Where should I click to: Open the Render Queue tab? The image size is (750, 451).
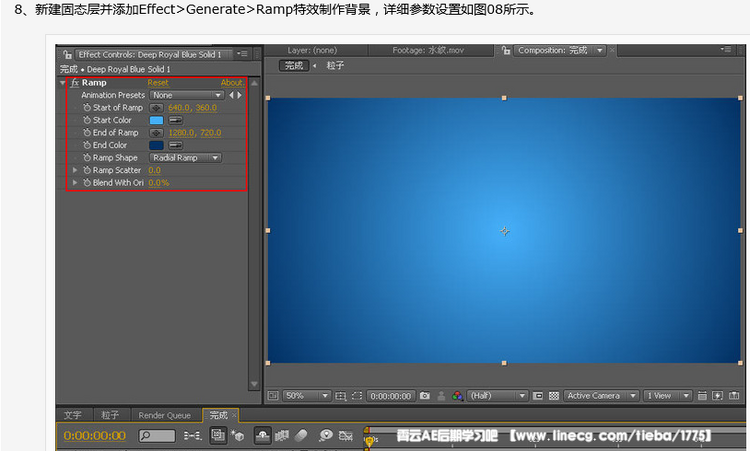(x=165, y=416)
